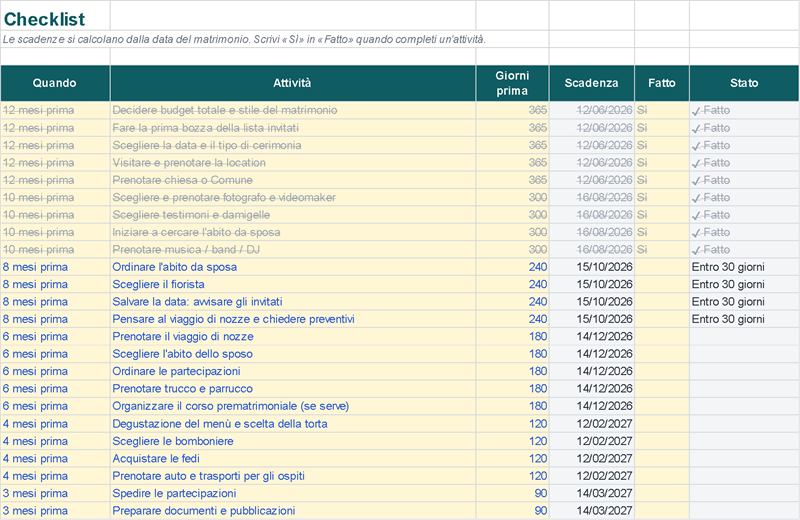
Task: Select 'Scegliere testimoni e damigelle' cell
Action: [293, 214]
